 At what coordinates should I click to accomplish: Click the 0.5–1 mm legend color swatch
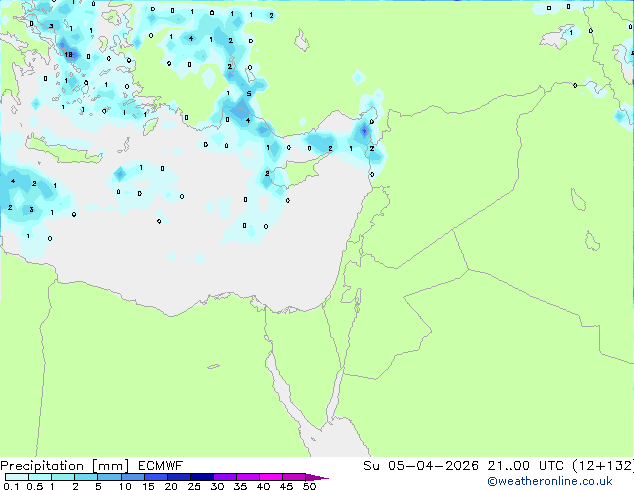(40, 477)
